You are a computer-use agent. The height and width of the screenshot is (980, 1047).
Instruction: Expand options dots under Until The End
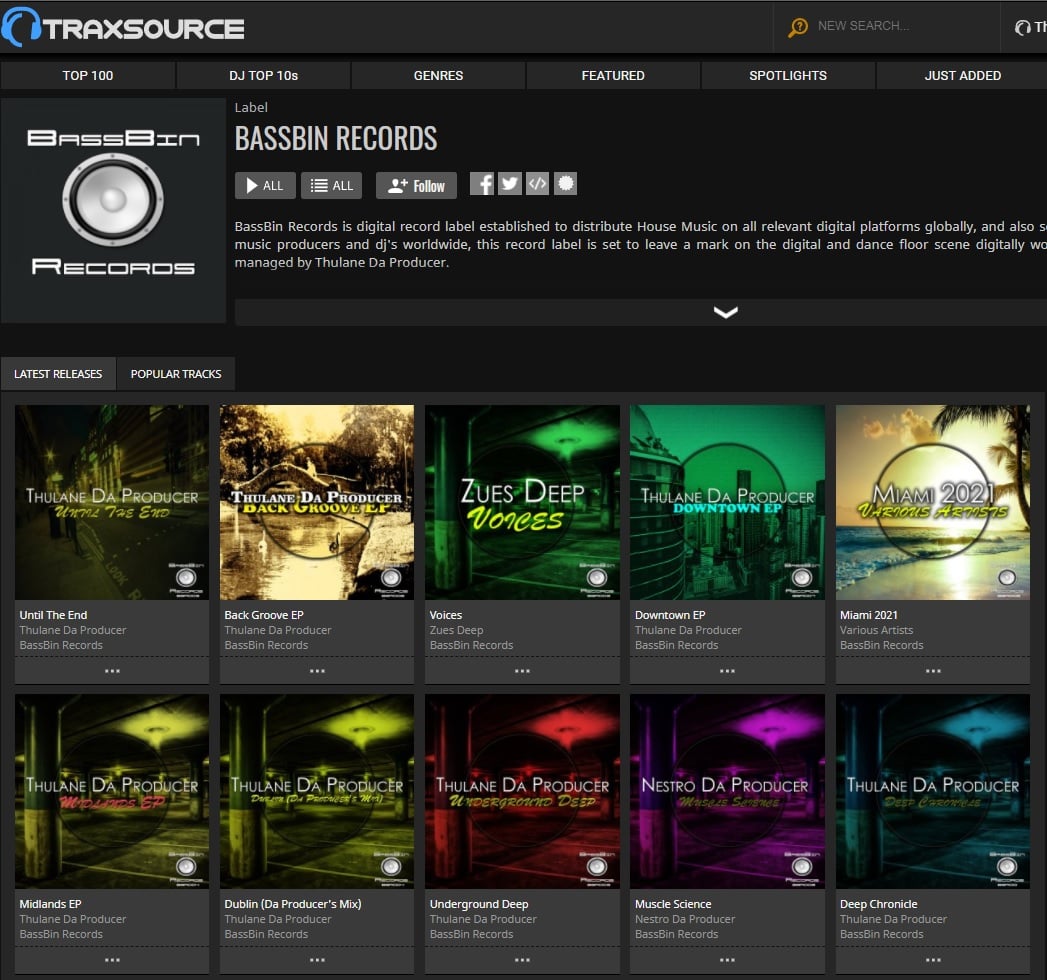tap(112, 671)
